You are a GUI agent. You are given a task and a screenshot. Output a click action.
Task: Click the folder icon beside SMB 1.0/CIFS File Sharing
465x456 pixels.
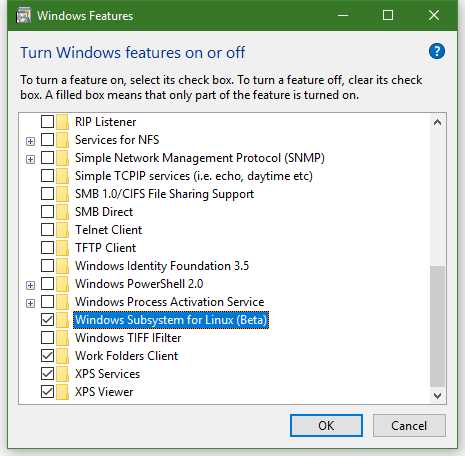62,194
